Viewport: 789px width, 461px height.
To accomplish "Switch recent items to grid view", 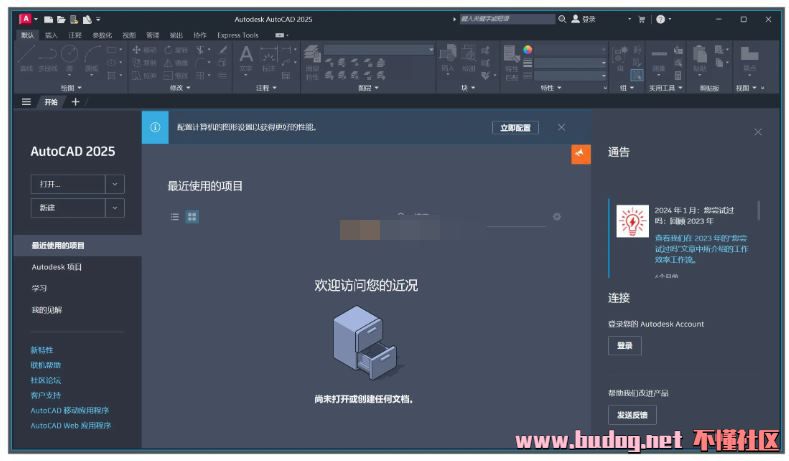I will pos(192,217).
